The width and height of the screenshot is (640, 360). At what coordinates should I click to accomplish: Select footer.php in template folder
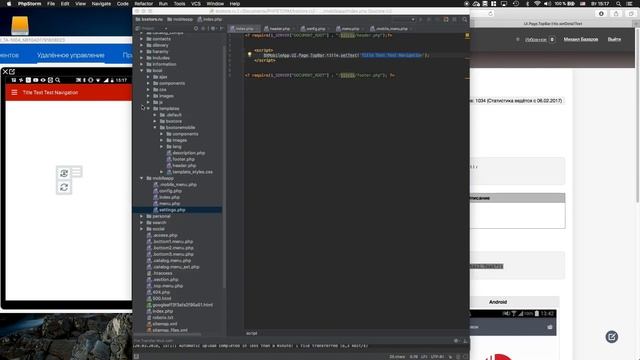click(x=184, y=159)
